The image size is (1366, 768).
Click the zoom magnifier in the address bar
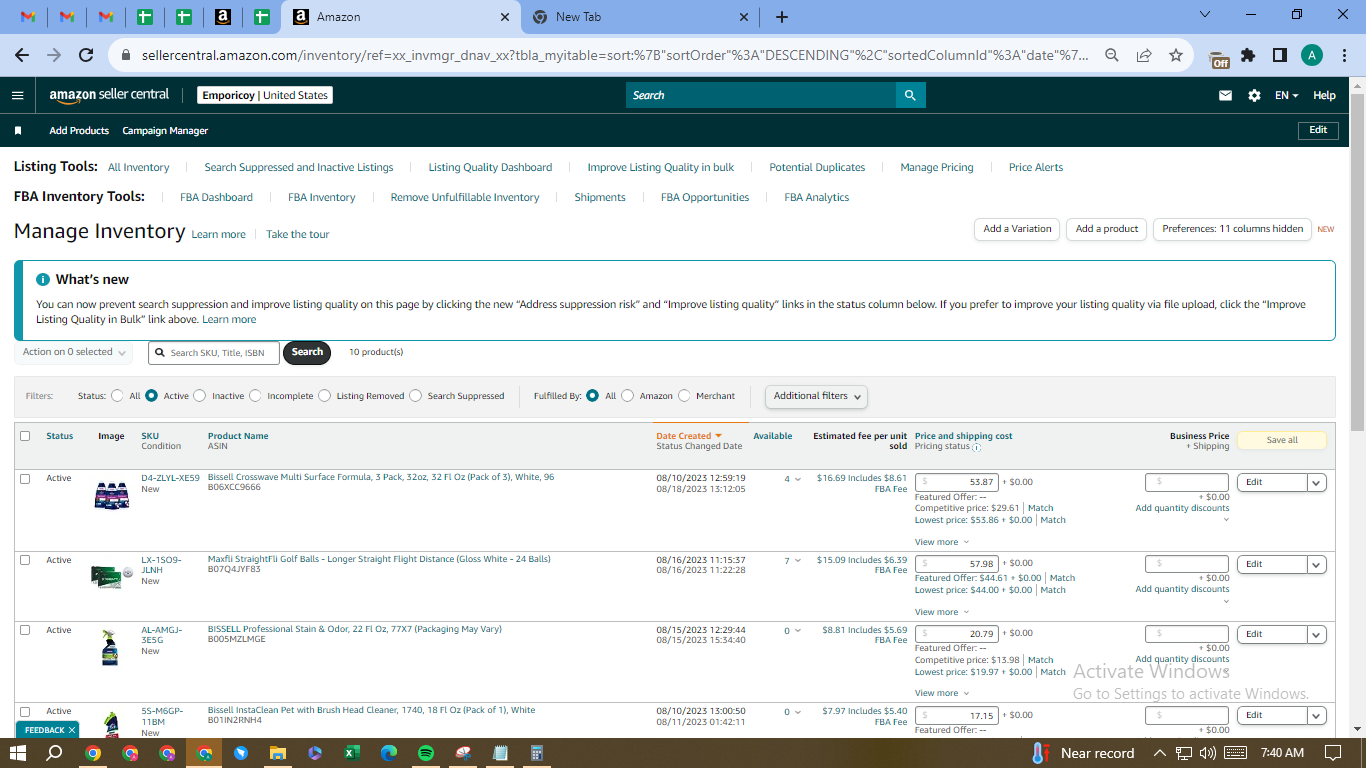[1112, 55]
